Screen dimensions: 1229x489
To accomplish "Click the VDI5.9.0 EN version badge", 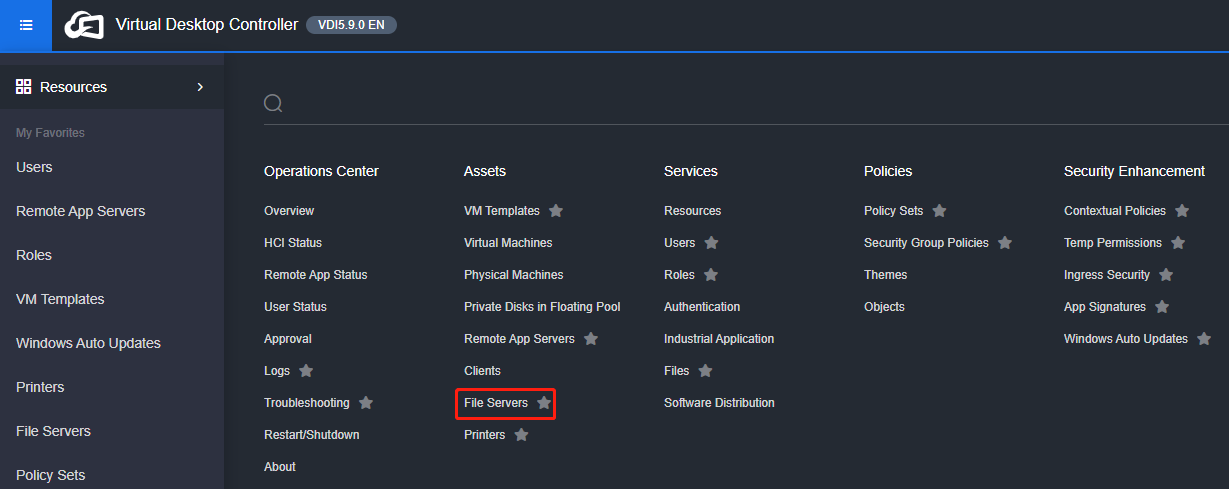I will 351,25.
